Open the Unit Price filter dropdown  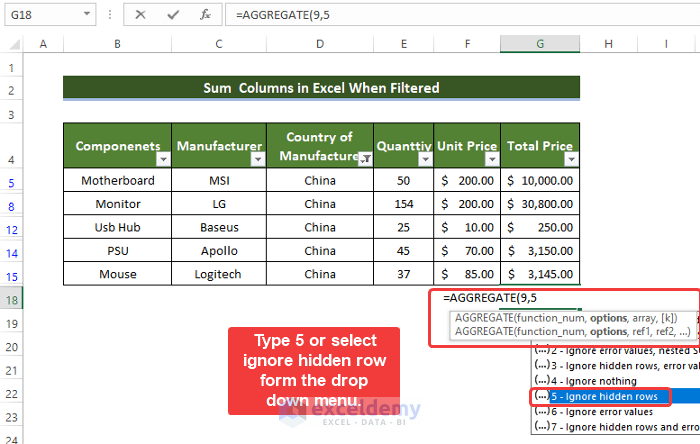490,159
